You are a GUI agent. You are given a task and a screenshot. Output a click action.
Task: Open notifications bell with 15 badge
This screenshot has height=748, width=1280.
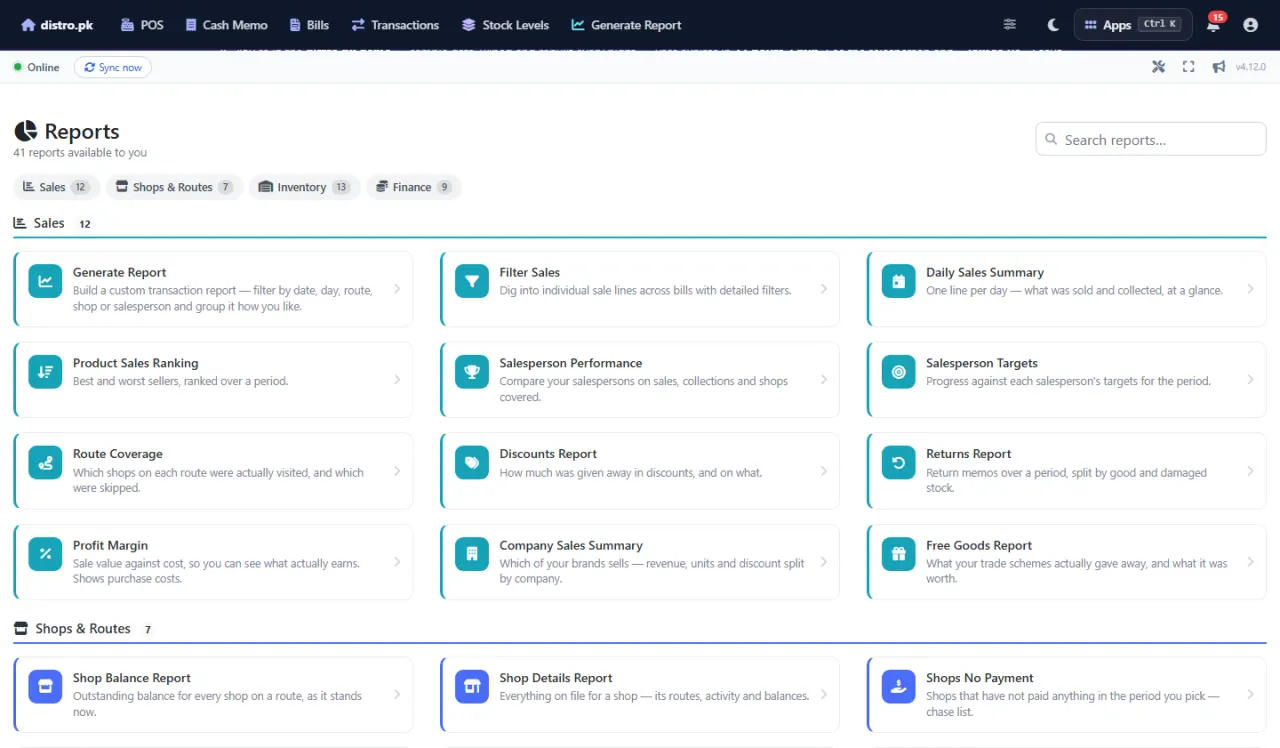(x=1214, y=24)
